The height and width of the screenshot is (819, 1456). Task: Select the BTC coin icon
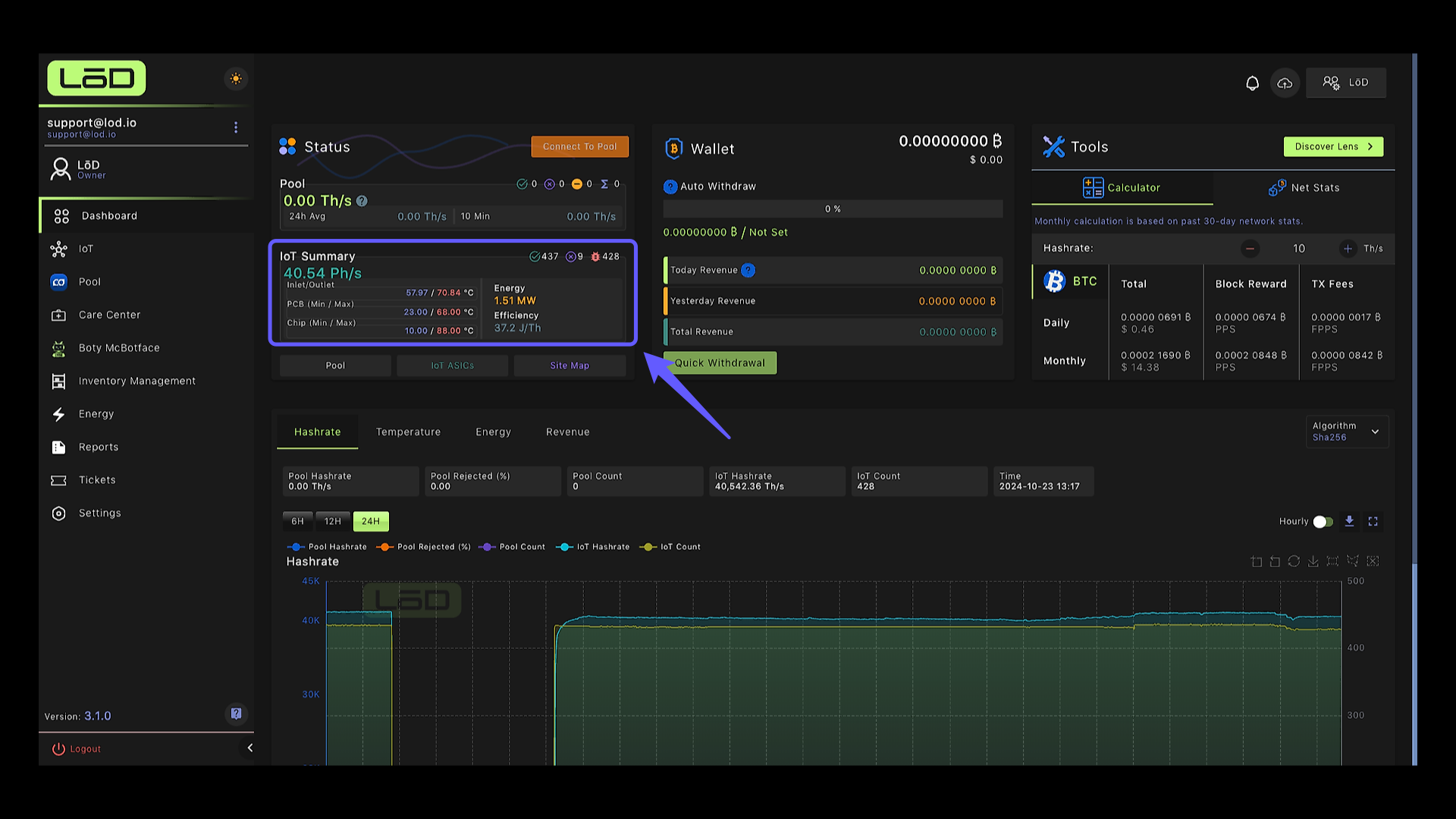tap(1054, 281)
